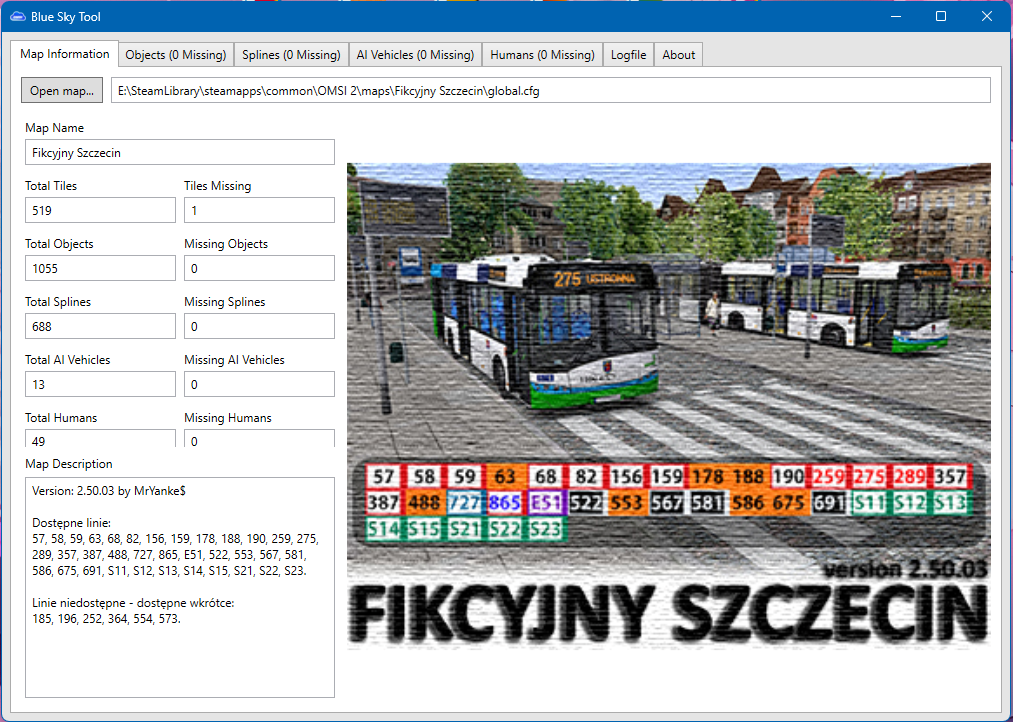Go to the Humans (0 Missing) tab
1013x722 pixels.
pyautogui.click(x=542, y=55)
